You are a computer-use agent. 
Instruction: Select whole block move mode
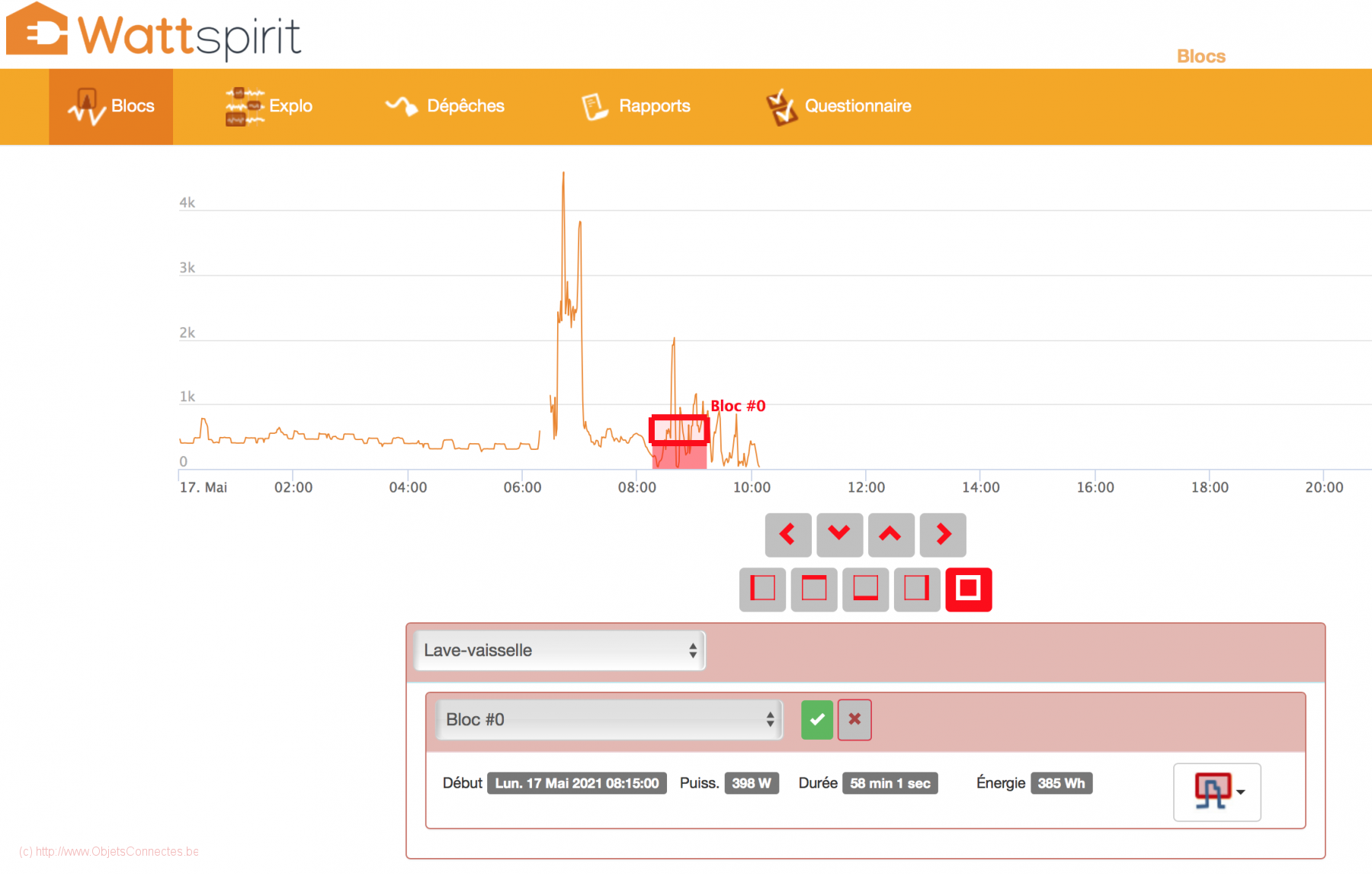click(x=969, y=590)
